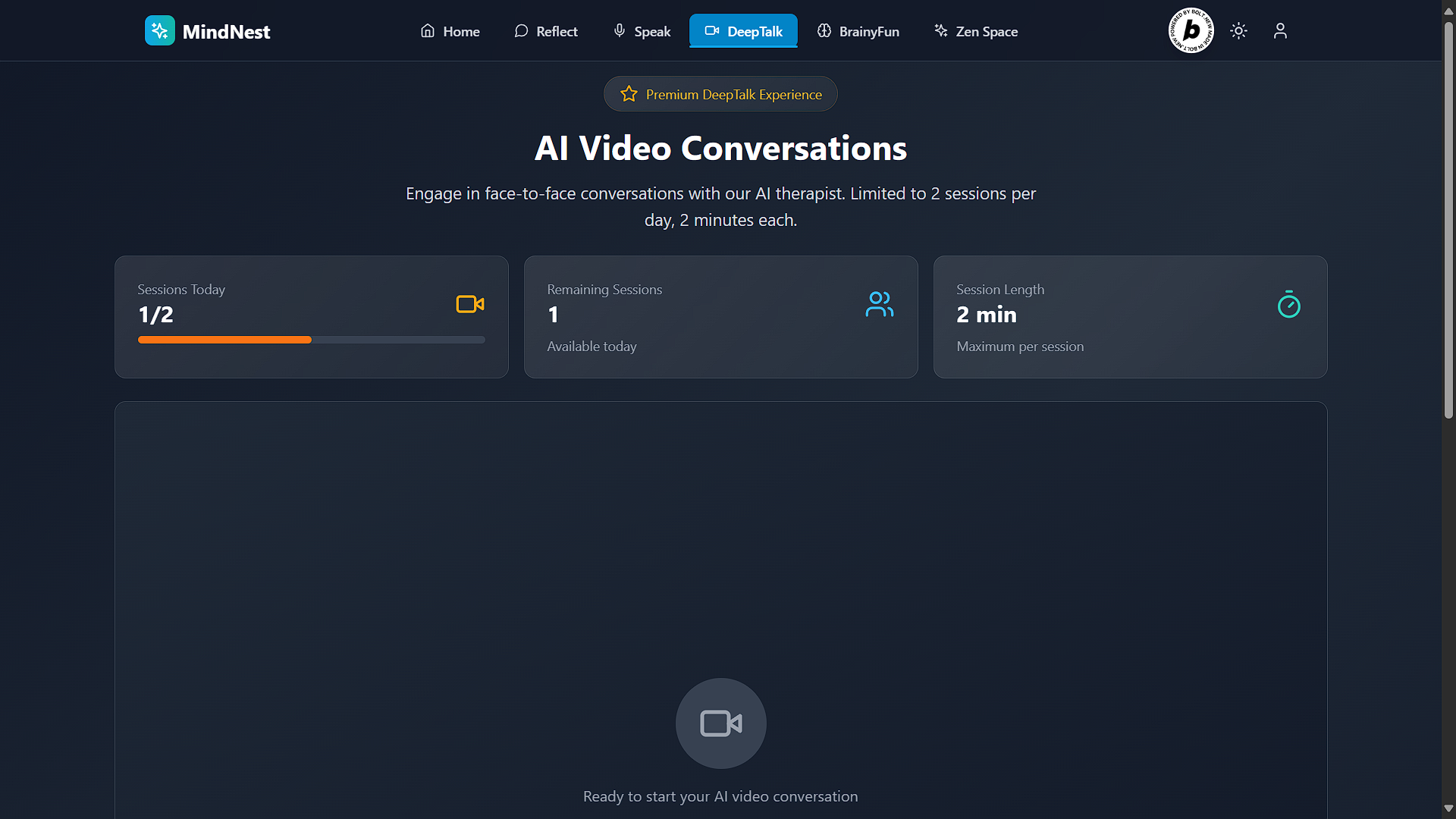This screenshot has width=1456, height=819.
Task: Click the orange sessions progress bar
Action: (x=224, y=340)
